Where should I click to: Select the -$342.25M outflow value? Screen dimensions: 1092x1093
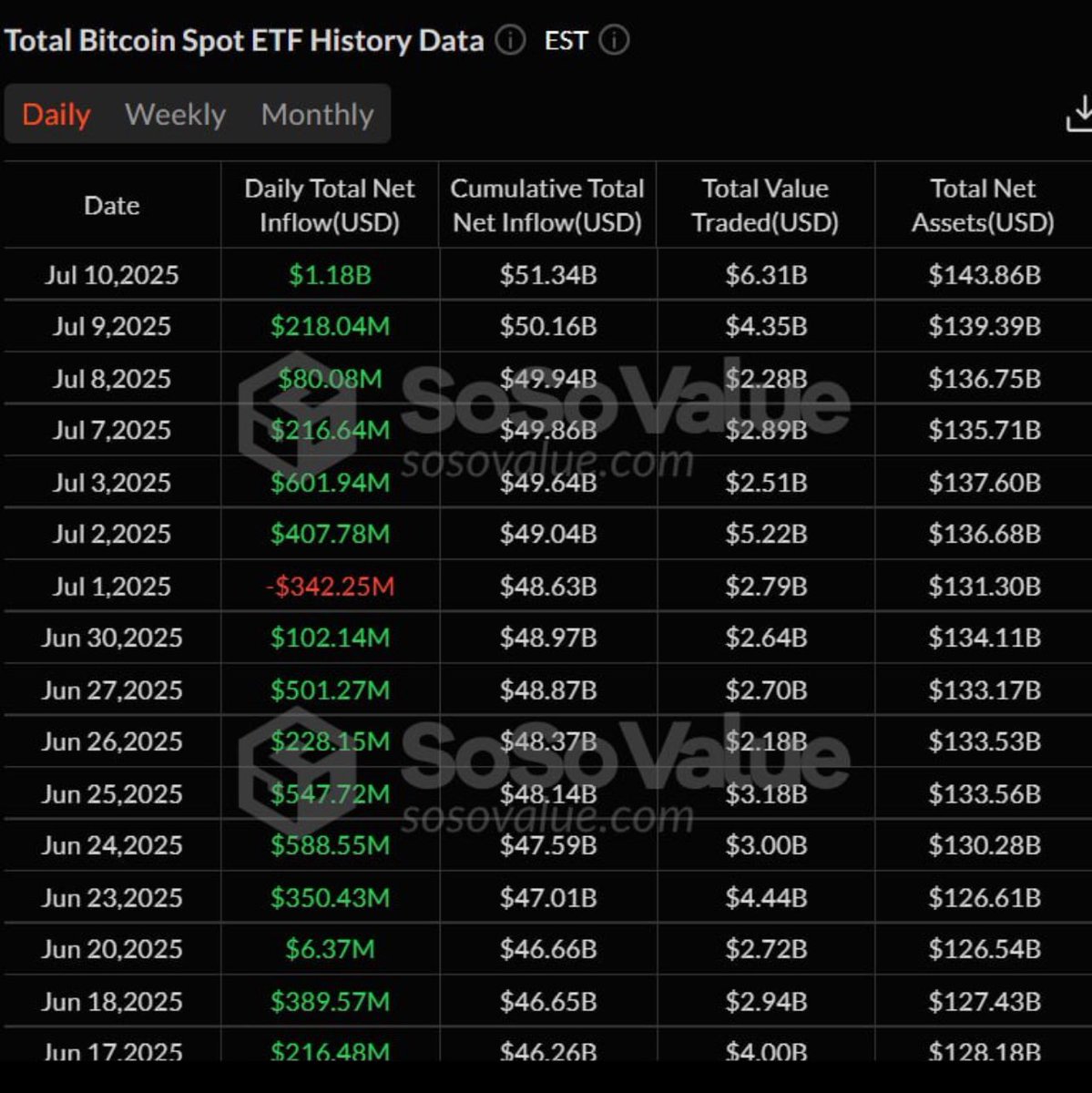(x=330, y=587)
